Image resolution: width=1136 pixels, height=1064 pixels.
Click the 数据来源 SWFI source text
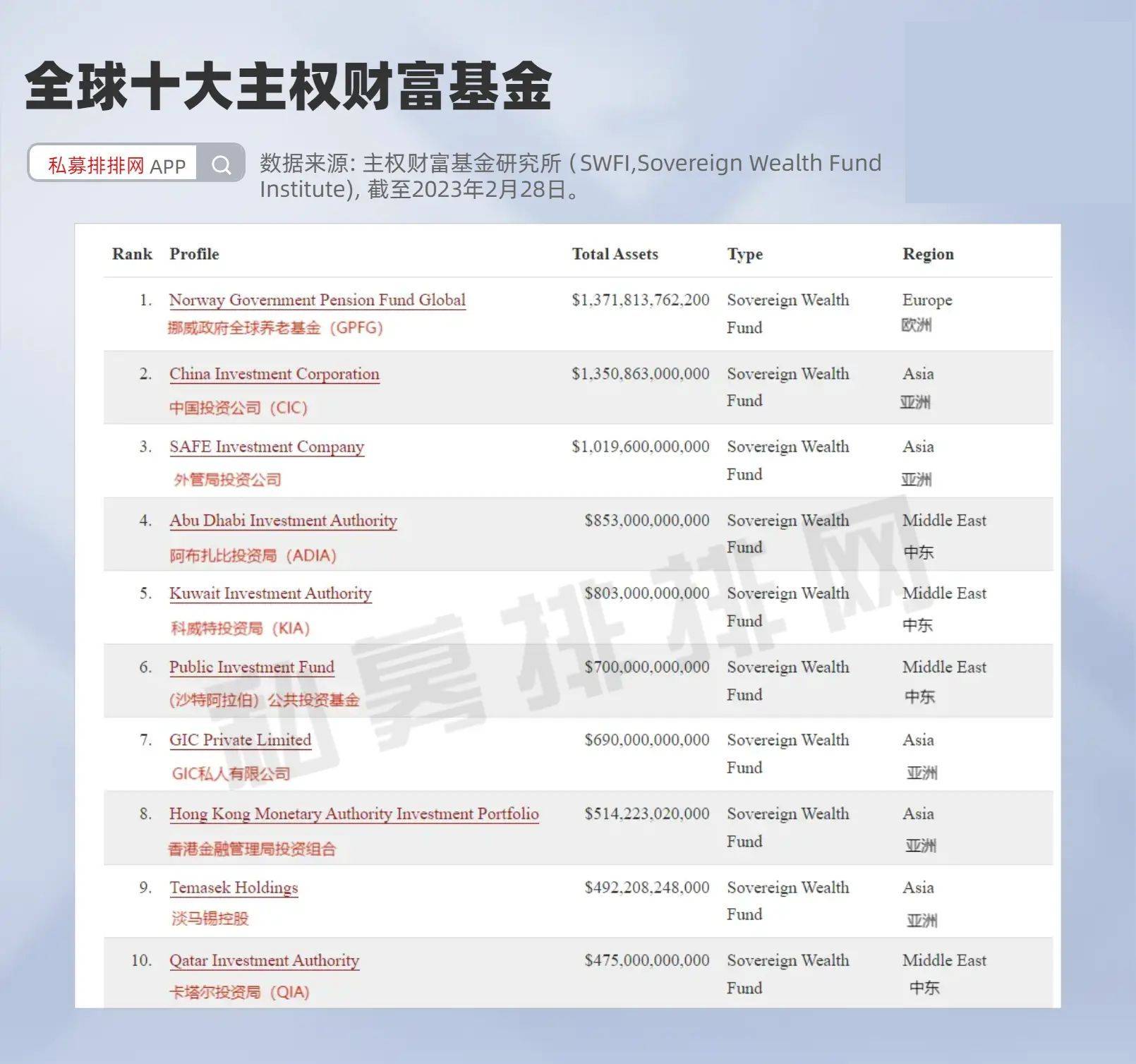coord(570,176)
